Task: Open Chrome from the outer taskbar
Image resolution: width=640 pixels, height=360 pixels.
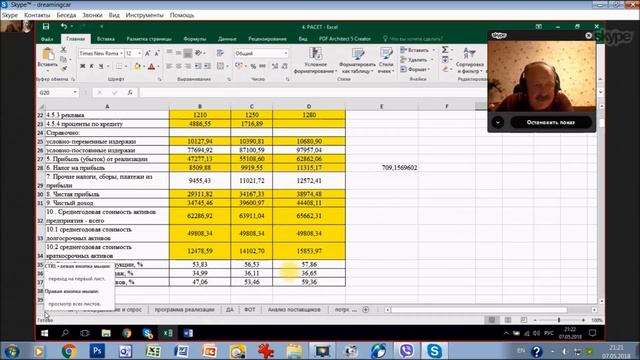Action: pyautogui.click(x=69, y=351)
